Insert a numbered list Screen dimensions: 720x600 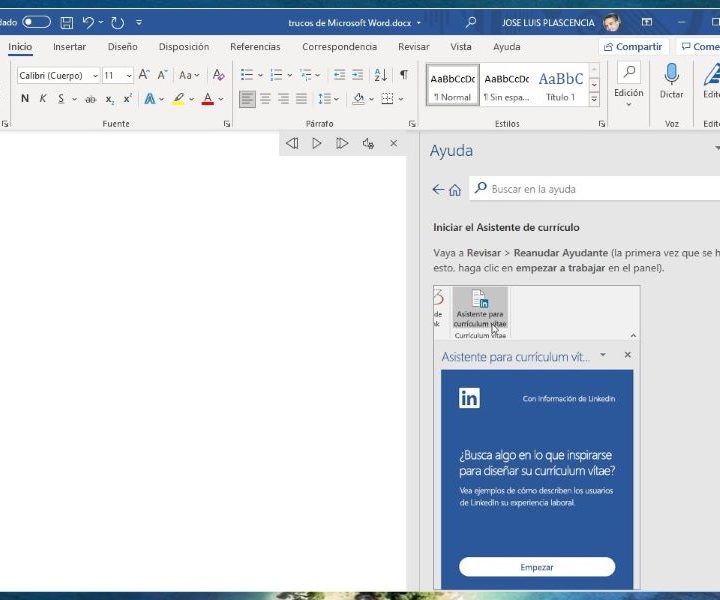tap(276, 74)
